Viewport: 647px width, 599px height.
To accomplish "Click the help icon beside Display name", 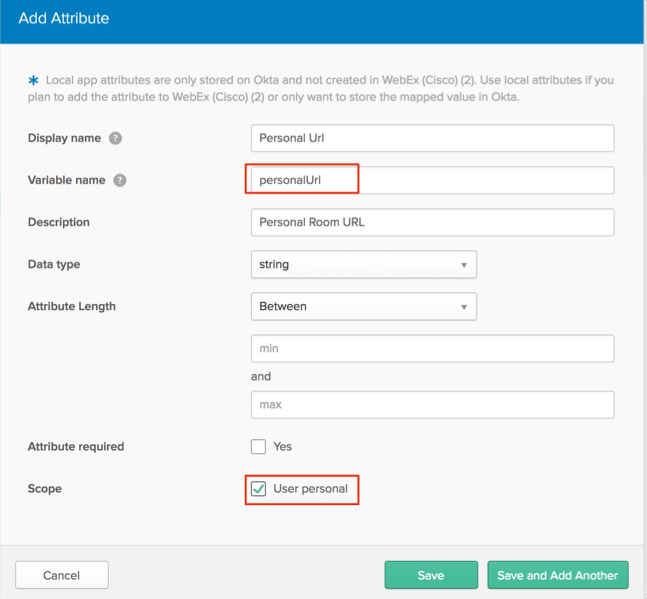I will point(115,138).
